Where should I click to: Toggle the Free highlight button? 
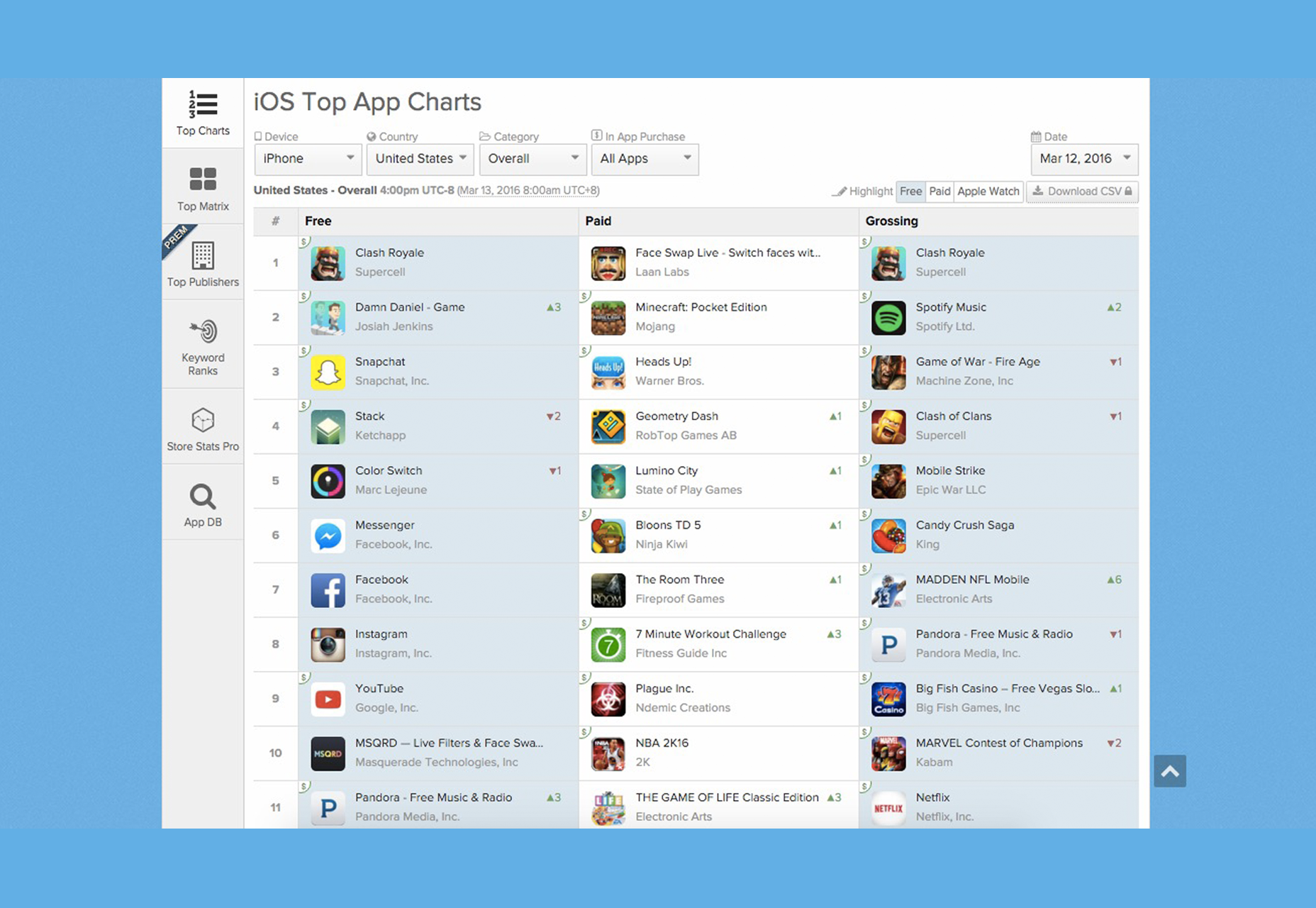[x=910, y=192]
